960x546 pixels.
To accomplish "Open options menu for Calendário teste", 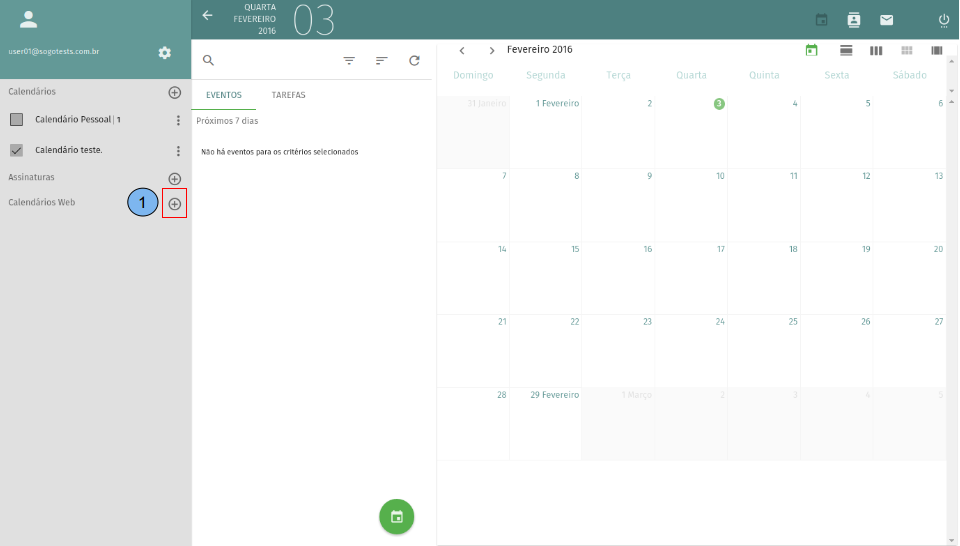I will 178,151.
